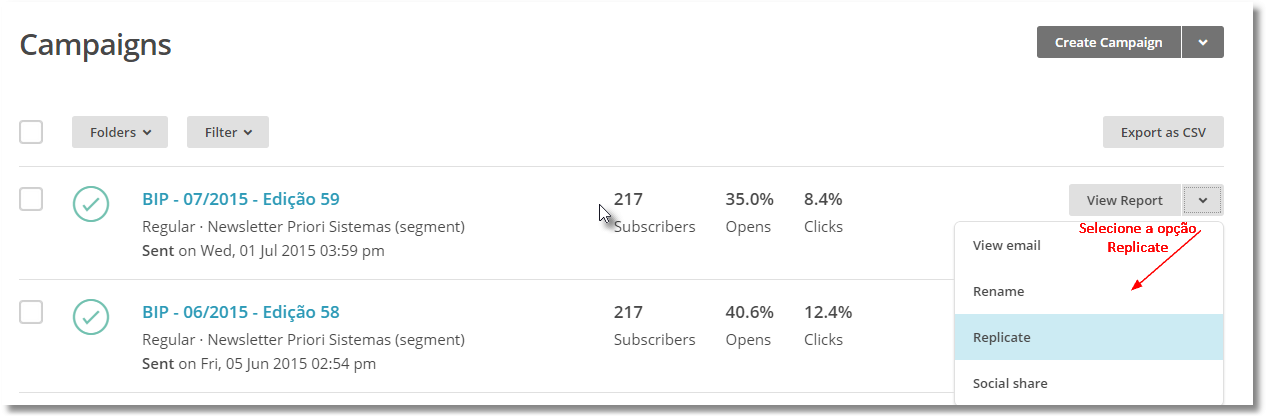
Task: Open campaign link BIP - 06/2015 - Edição 58
Action: pos(241,312)
